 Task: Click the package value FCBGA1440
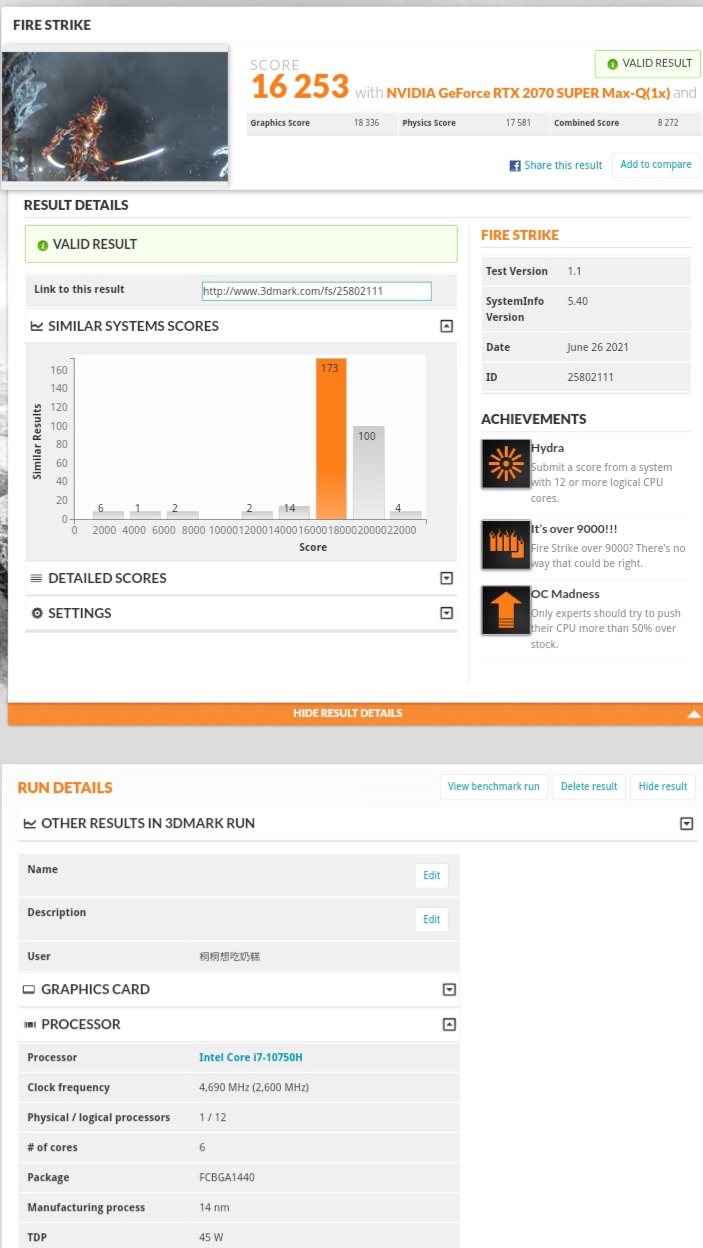click(226, 1178)
